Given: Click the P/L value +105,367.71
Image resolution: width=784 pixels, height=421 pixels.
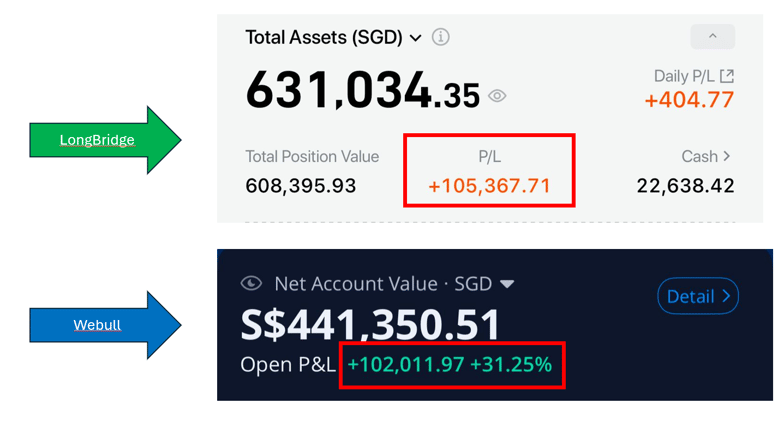Looking at the screenshot, I should point(489,186).
